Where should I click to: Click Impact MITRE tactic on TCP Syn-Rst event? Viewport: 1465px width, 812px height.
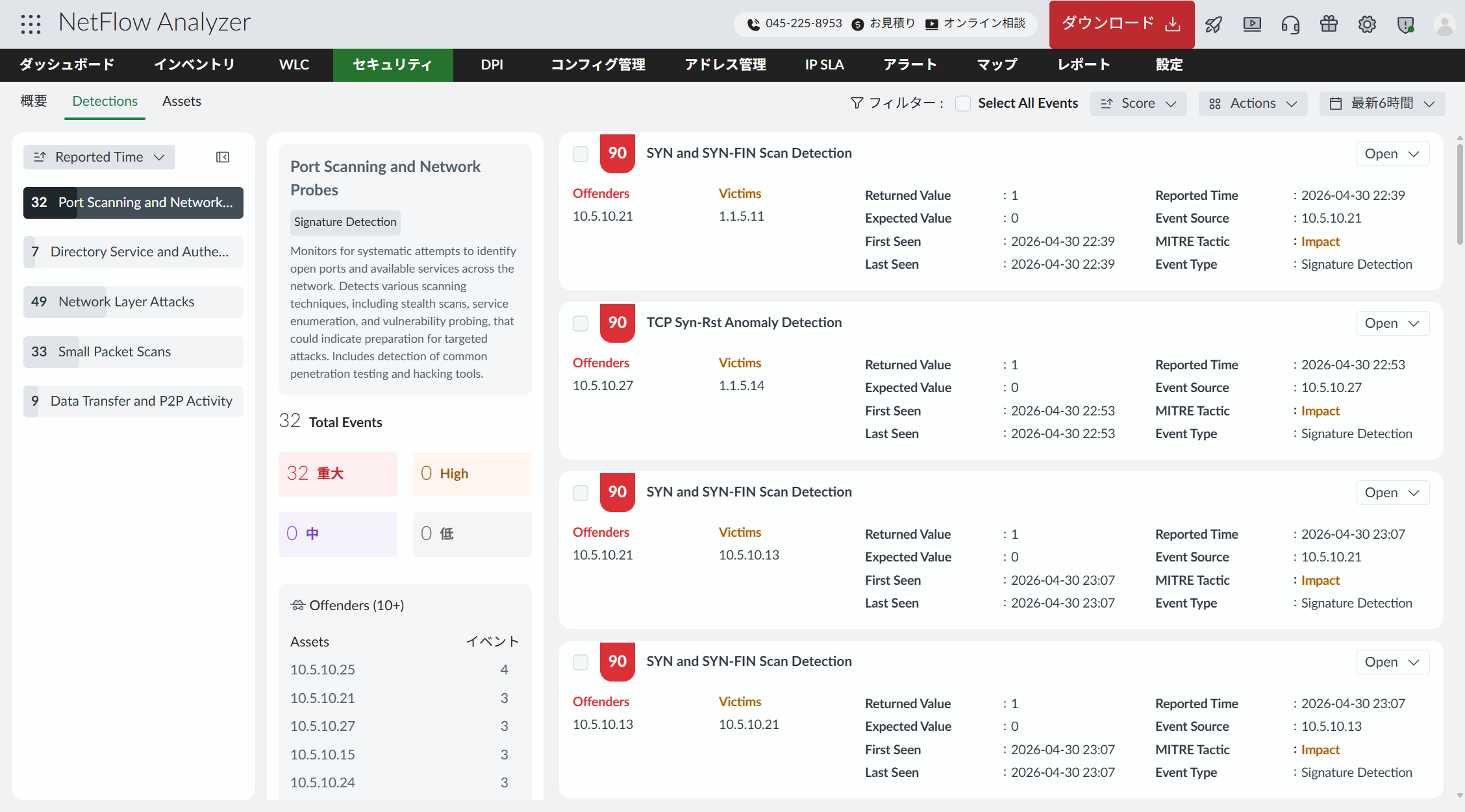1320,411
